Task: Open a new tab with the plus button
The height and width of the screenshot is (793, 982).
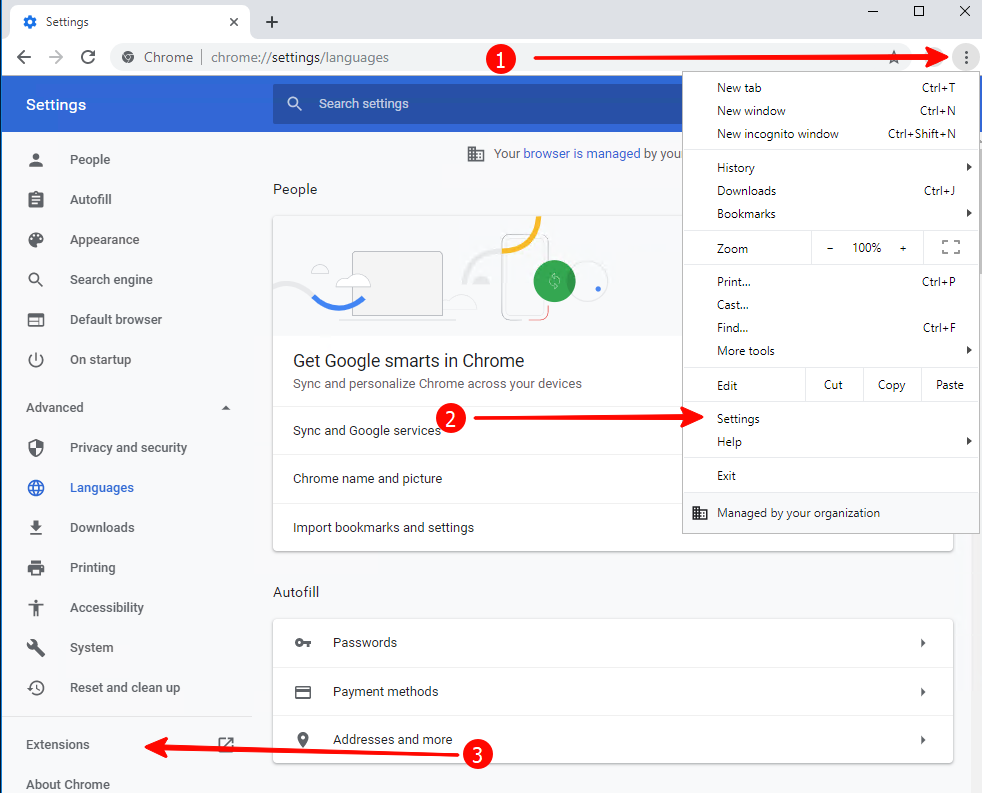Action: [x=271, y=22]
